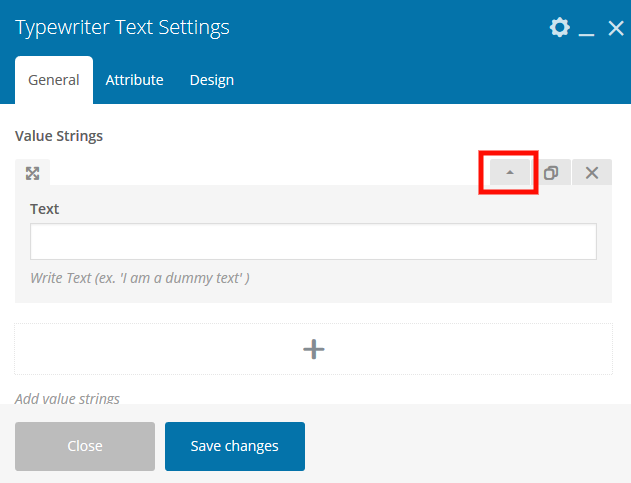Image resolution: width=631 pixels, height=483 pixels.
Task: Click the 'Add value strings' caption
Action: coord(67,398)
